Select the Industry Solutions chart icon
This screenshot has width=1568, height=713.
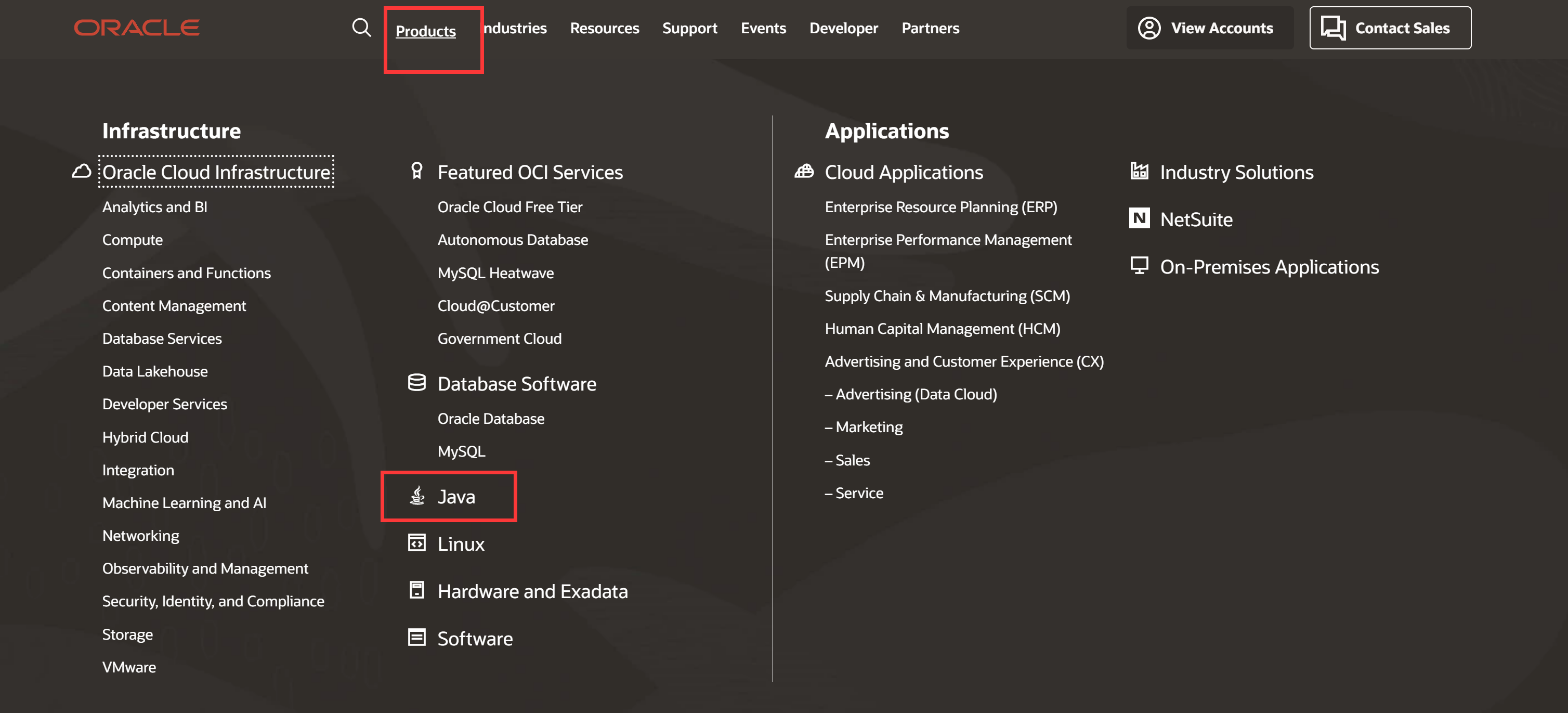point(1139,171)
